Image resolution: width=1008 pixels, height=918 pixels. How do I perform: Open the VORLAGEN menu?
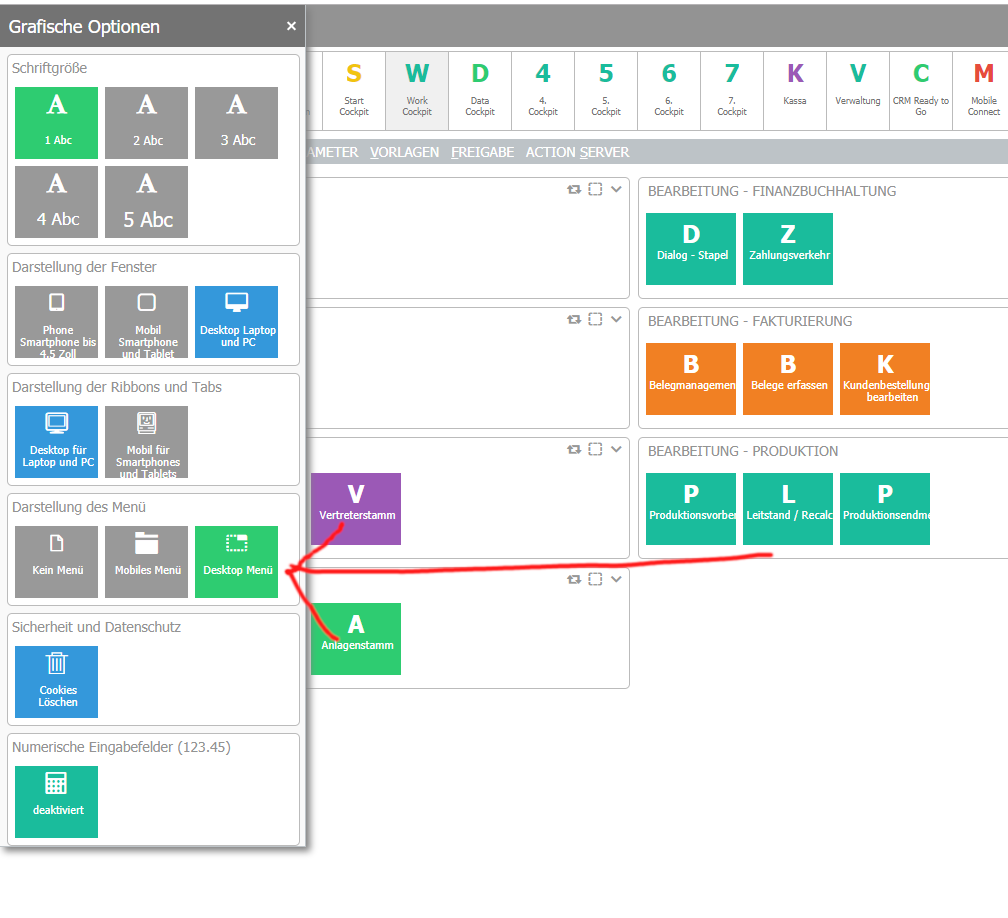[x=404, y=152]
